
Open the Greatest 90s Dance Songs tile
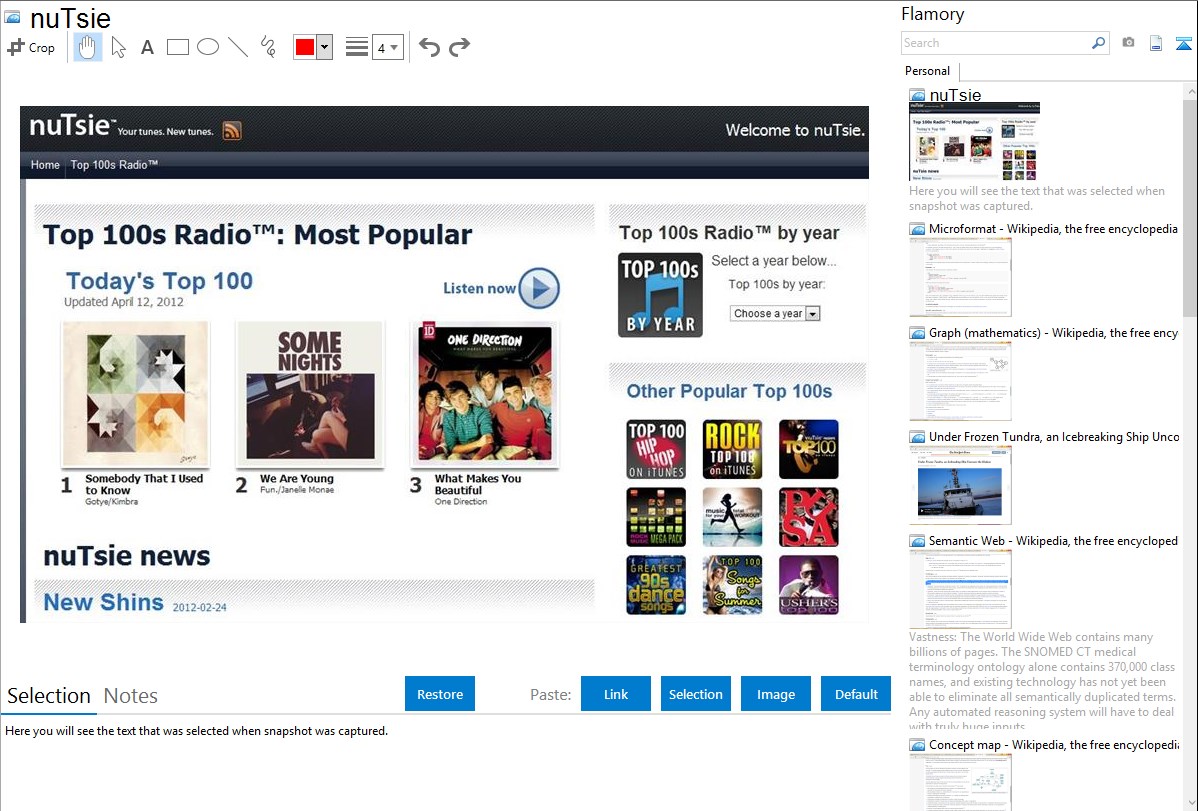point(656,586)
